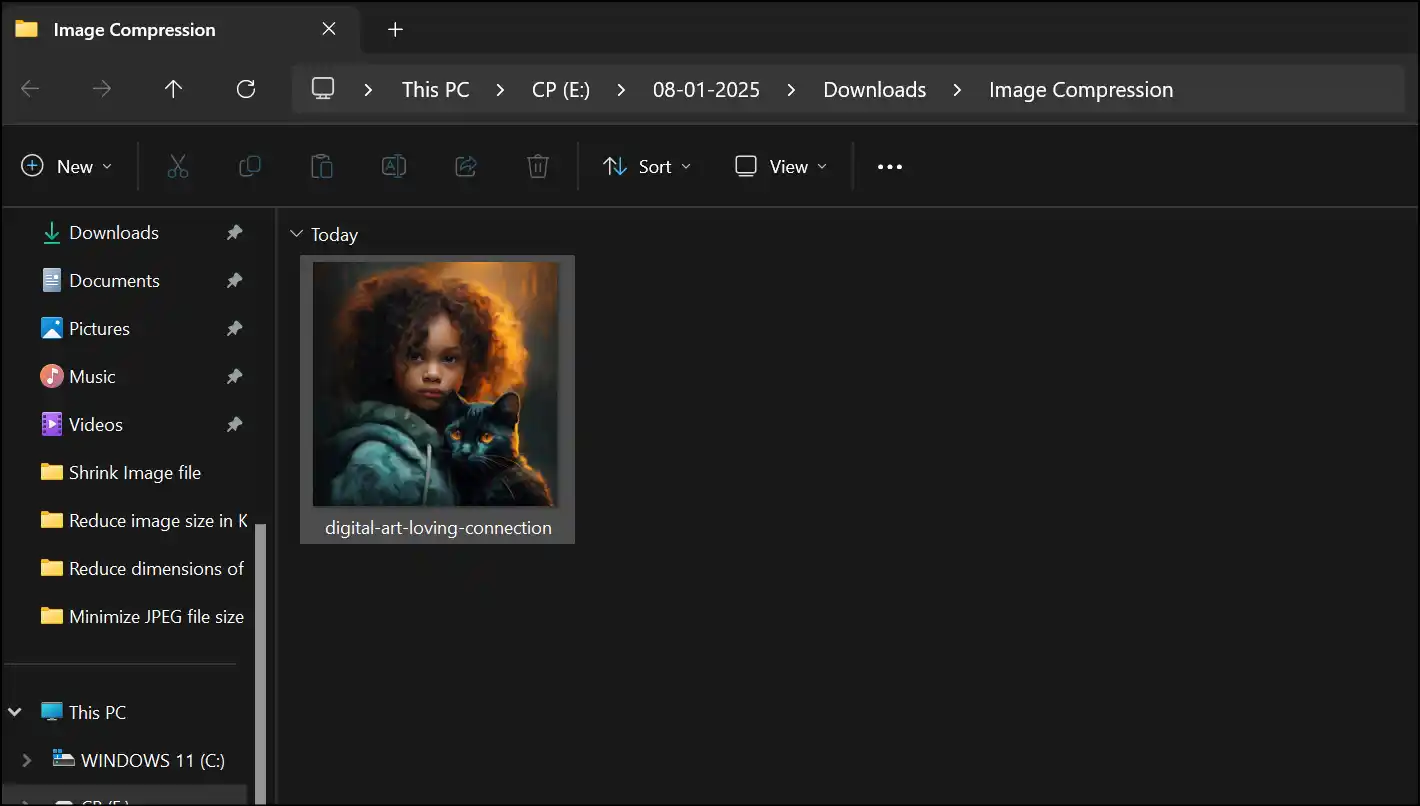Expand chevron after CP (E:) in breadcrumb
Image resolution: width=1420 pixels, height=806 pixels.
pyautogui.click(x=621, y=89)
